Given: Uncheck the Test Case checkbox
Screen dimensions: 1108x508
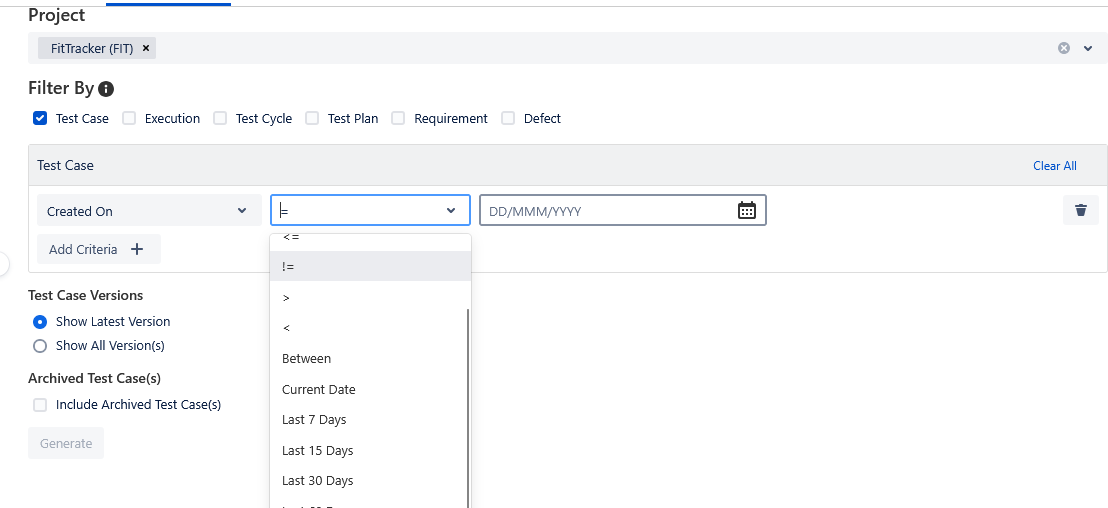Looking at the screenshot, I should point(40,118).
